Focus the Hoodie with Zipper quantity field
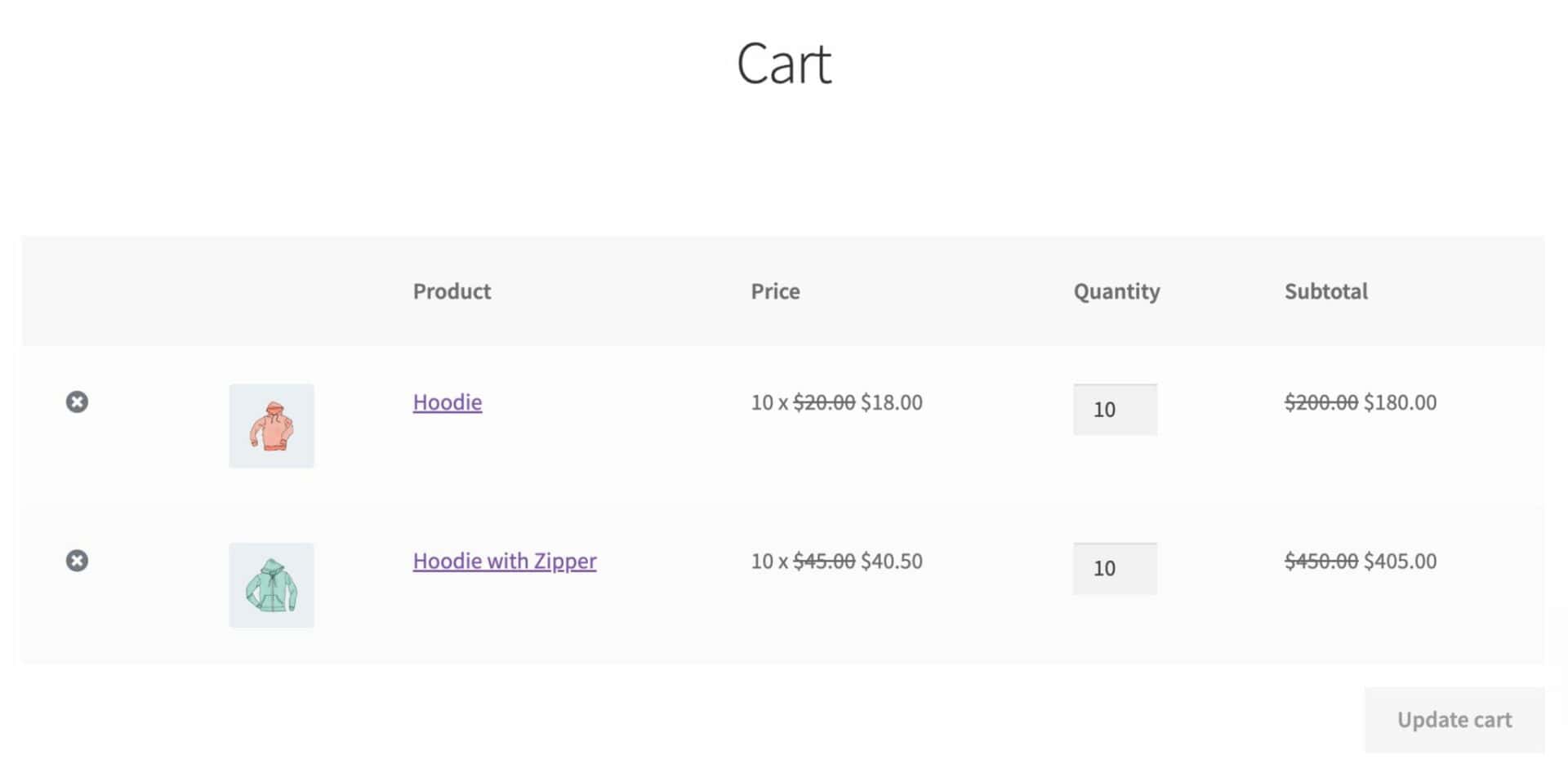 pos(1115,569)
